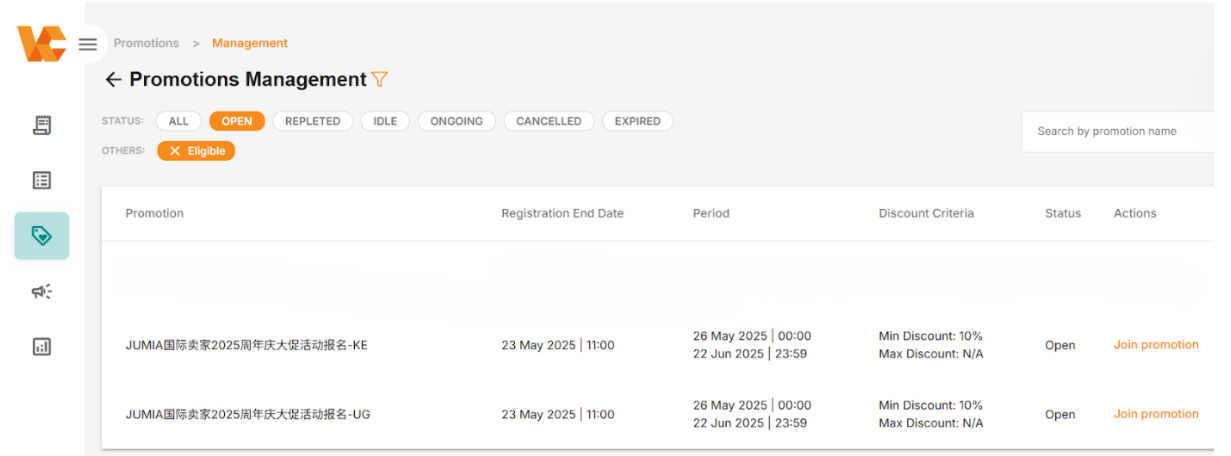Open the product list sidebar icon
The width and height of the screenshot is (1231, 456).
click(x=42, y=180)
